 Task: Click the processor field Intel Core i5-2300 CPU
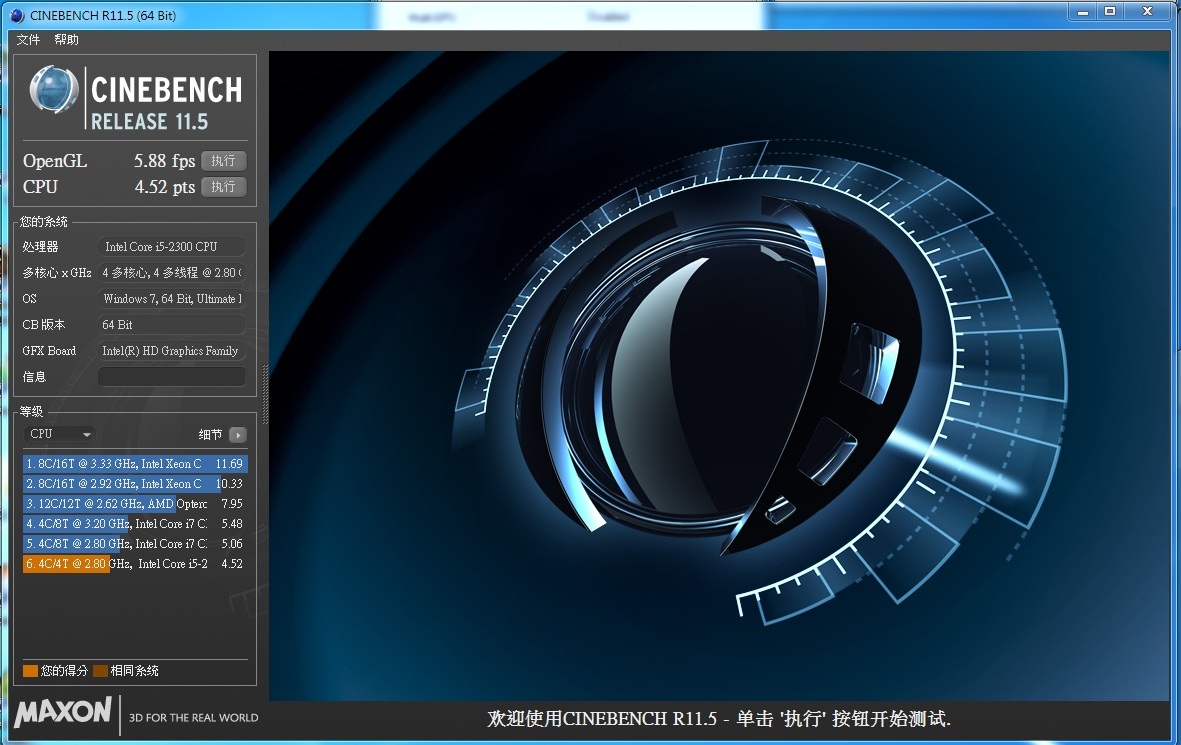[x=172, y=246]
